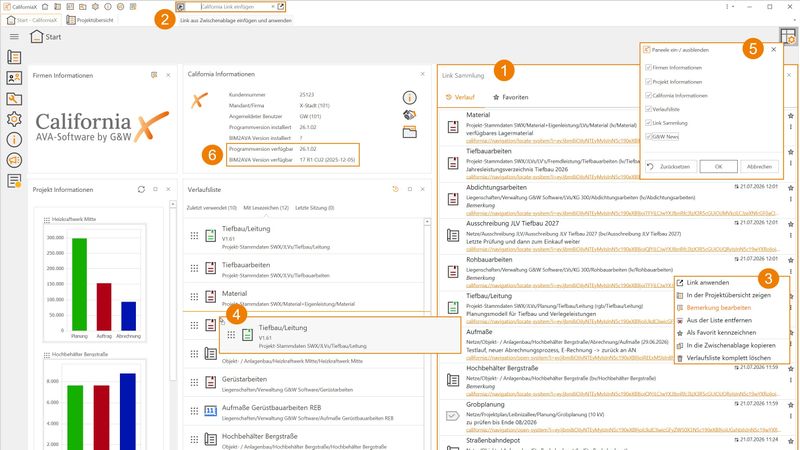Open more options for Material link

pos(790,127)
